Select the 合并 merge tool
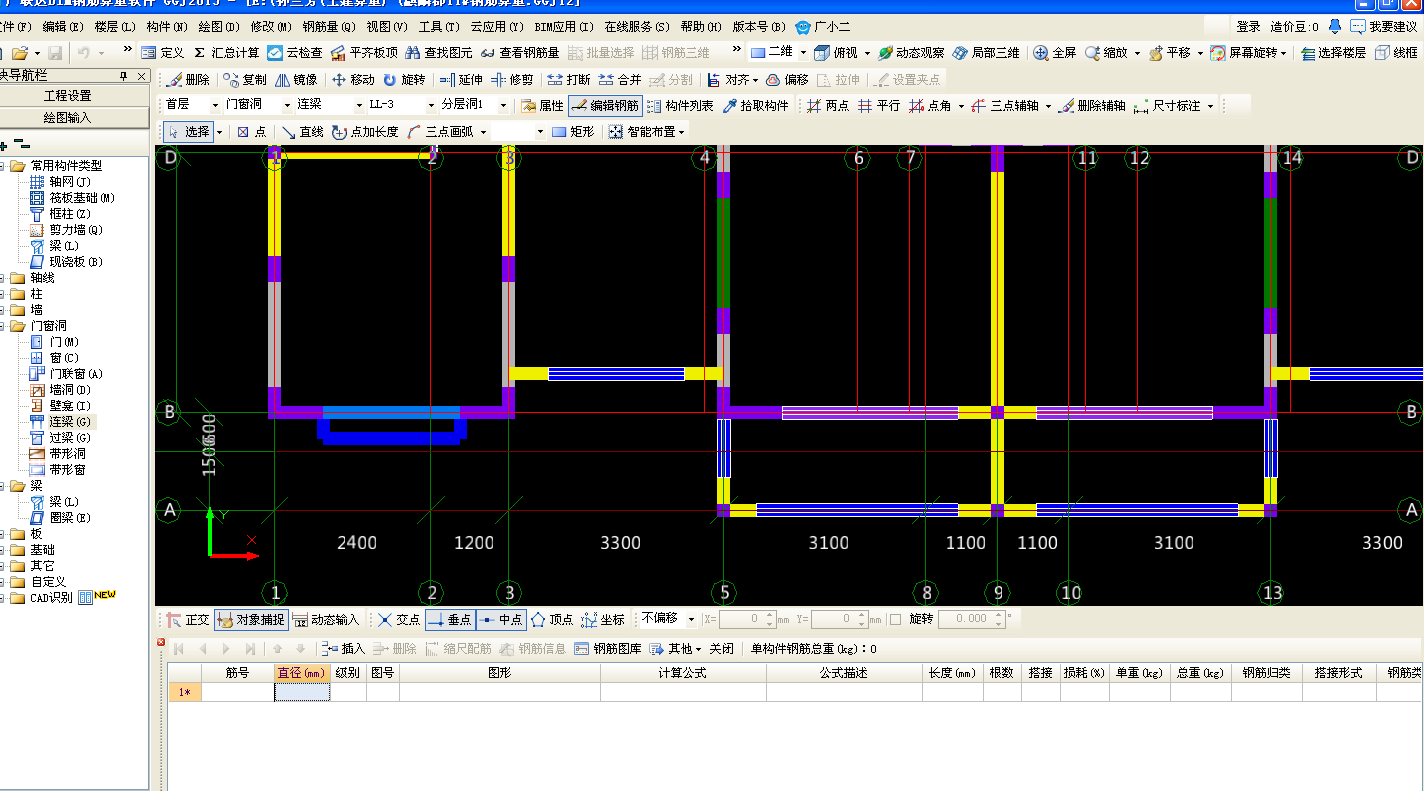Image resolution: width=1424 pixels, height=791 pixels. 620,79
